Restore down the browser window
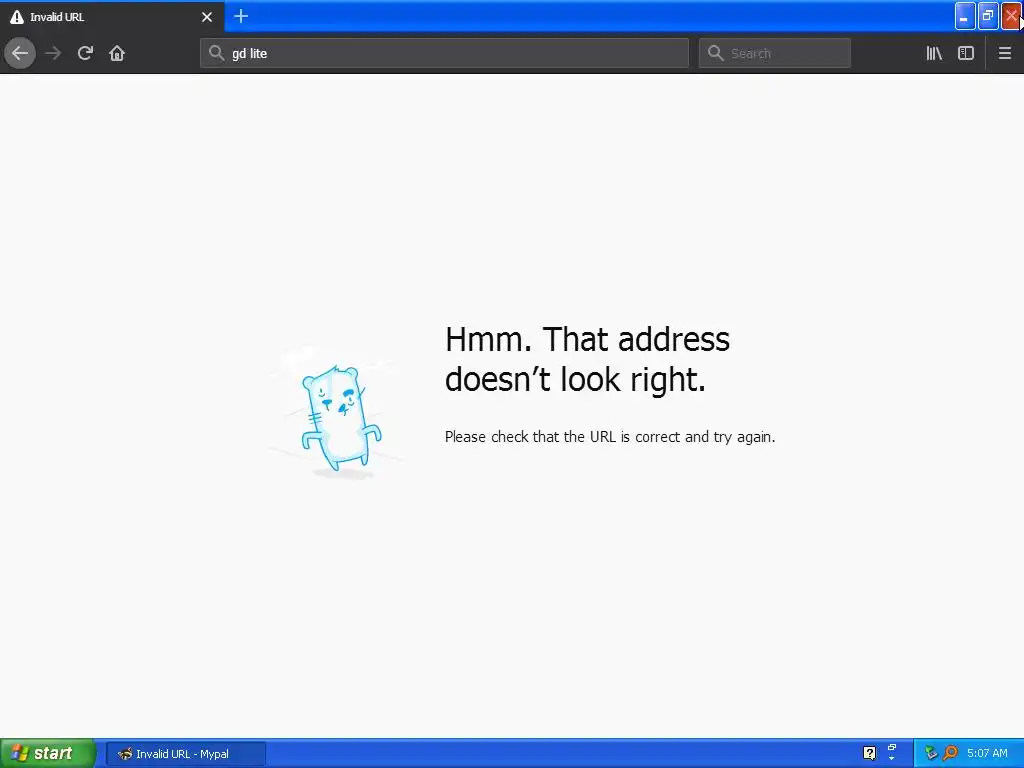Screen dimensions: 1024x768 point(988,16)
